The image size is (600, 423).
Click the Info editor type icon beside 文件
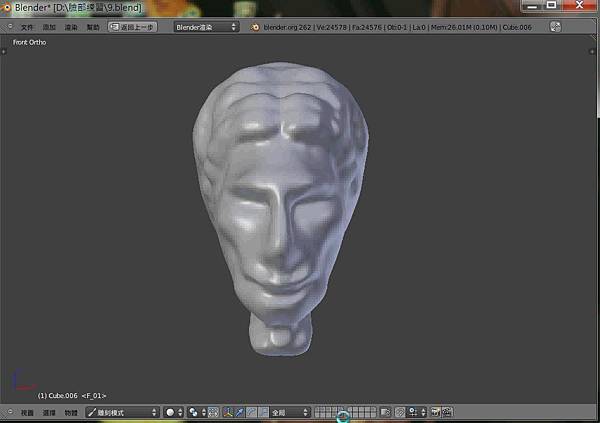coord(9,27)
